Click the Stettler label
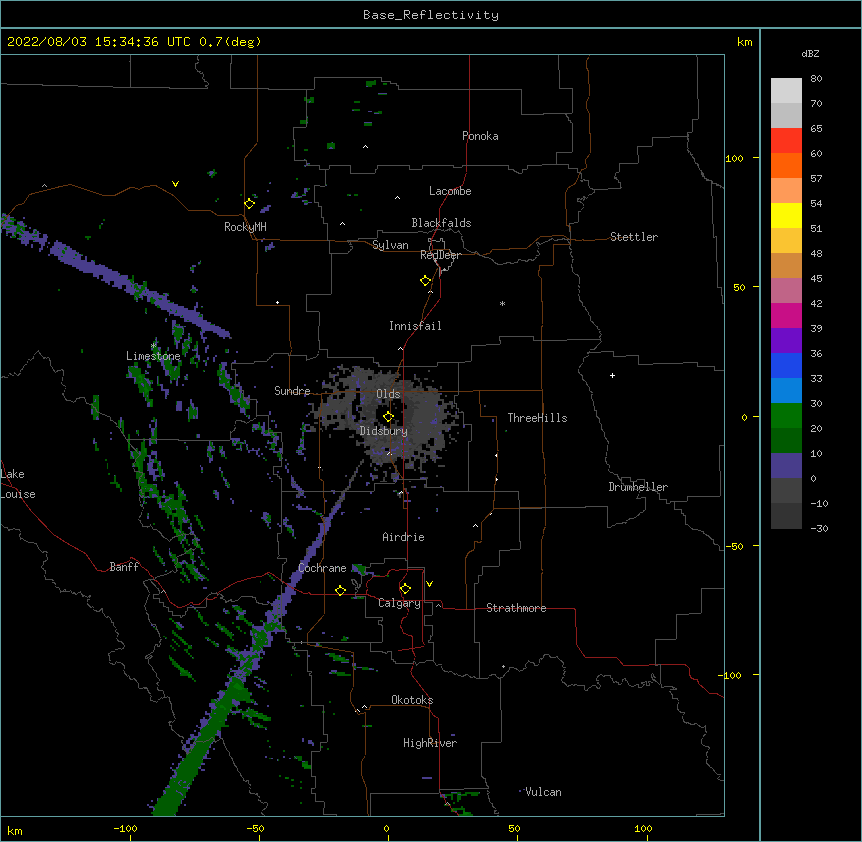Viewport: 862px width, 842px height. coord(634,237)
